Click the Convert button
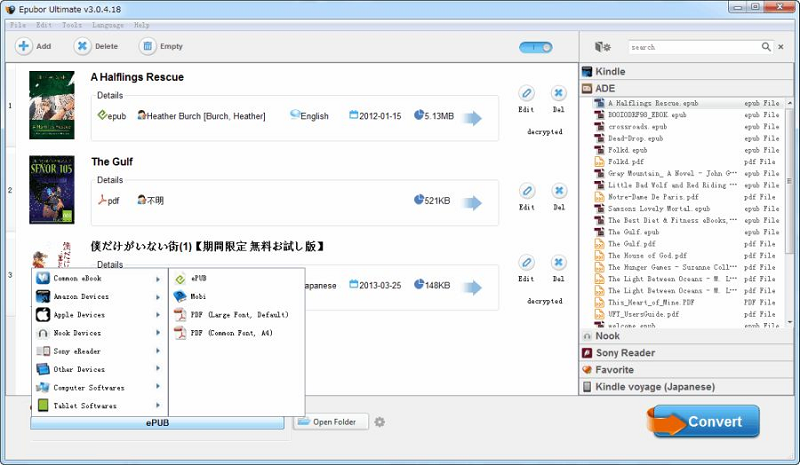The width and height of the screenshot is (800, 465). [x=704, y=422]
